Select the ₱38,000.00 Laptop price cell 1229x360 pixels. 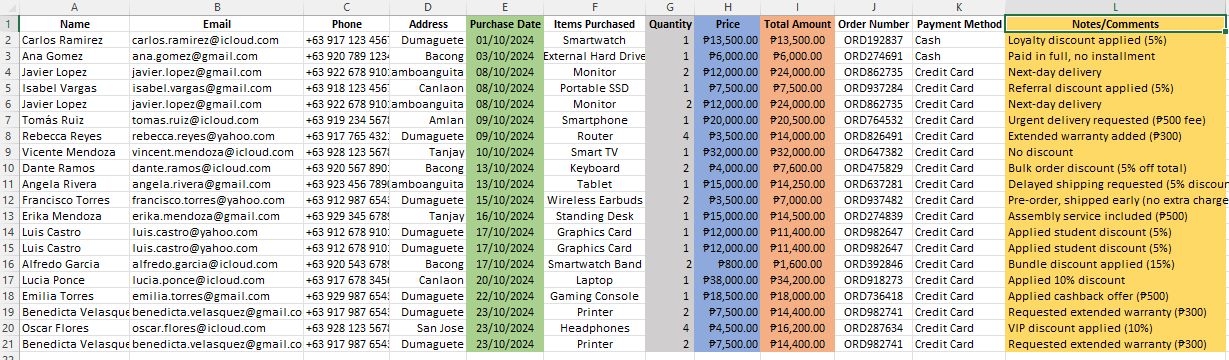click(727, 280)
